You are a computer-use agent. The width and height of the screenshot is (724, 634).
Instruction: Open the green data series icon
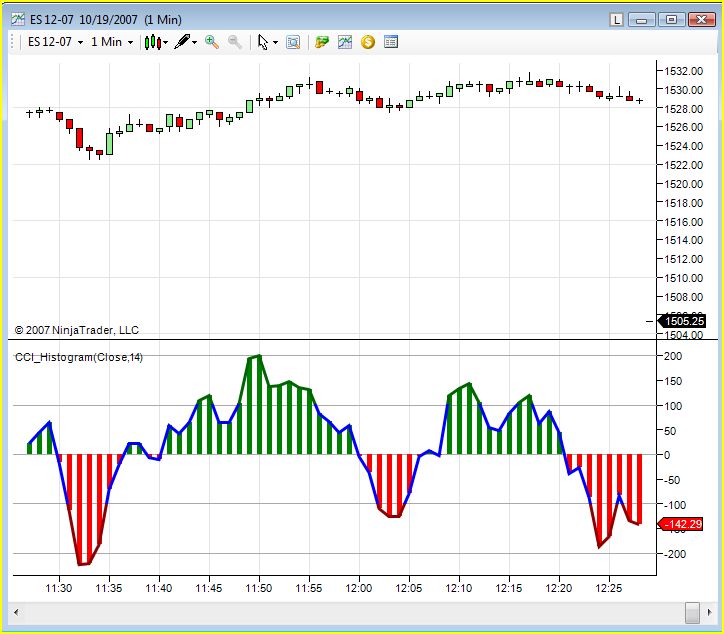[x=321, y=42]
